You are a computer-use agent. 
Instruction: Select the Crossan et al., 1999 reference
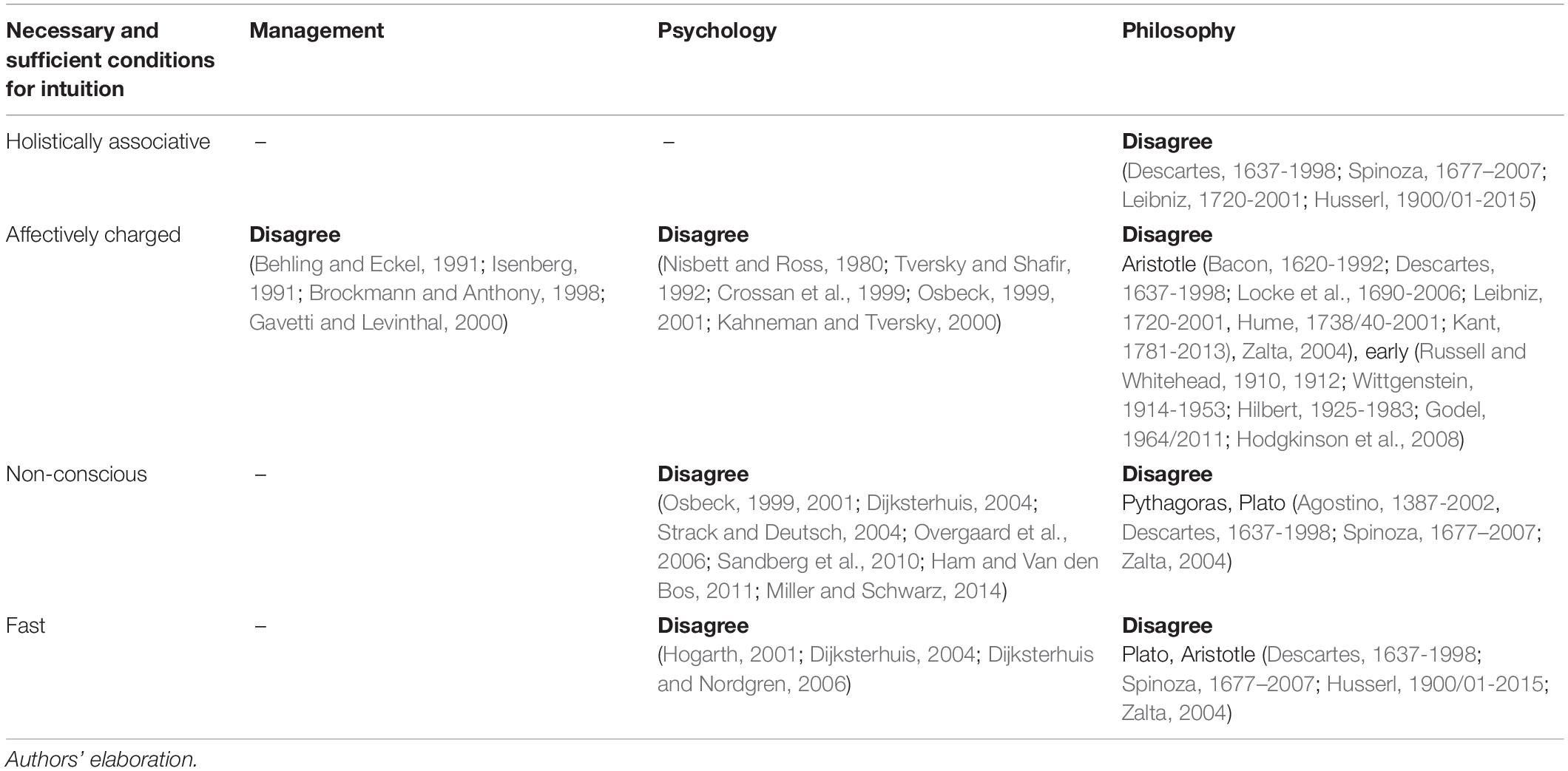click(x=811, y=293)
